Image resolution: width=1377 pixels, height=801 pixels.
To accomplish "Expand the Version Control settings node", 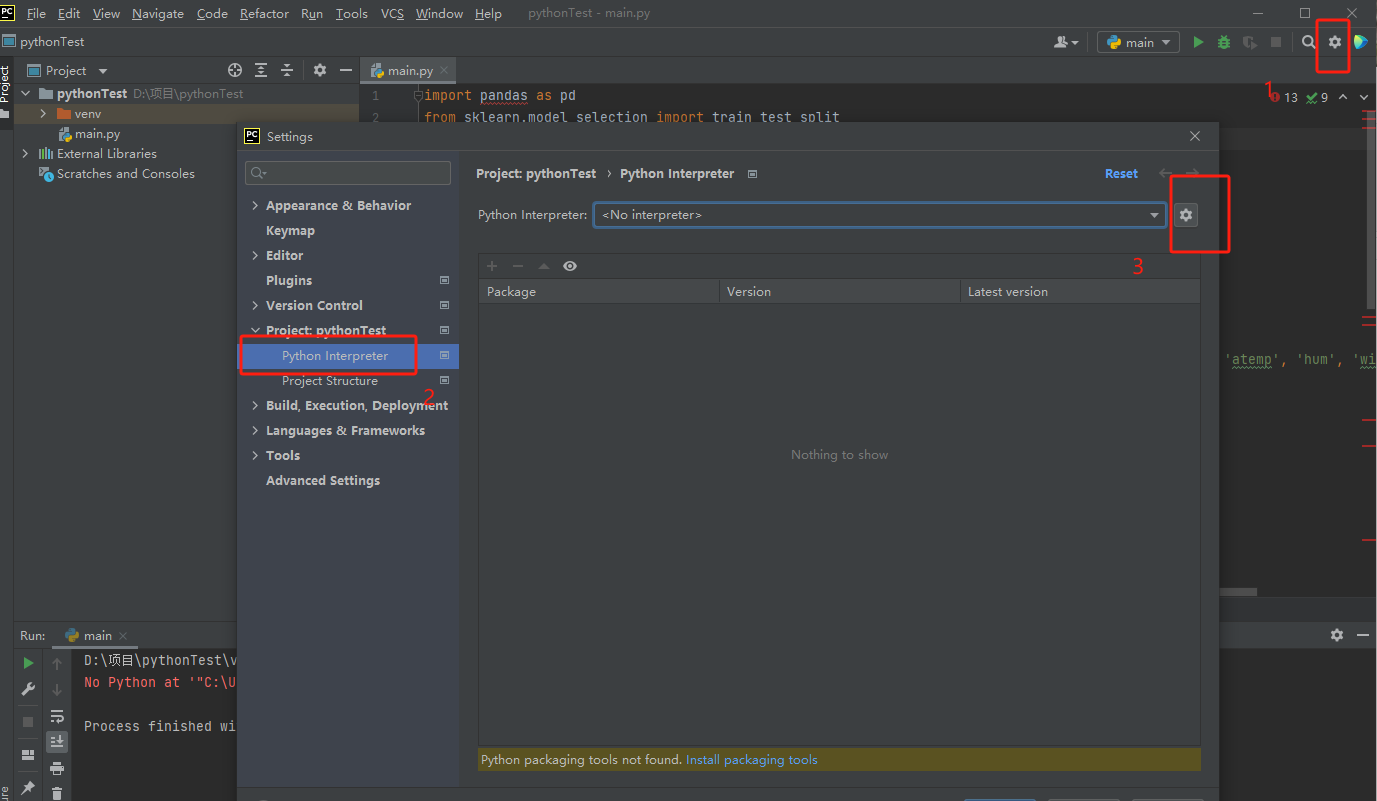I will pyautogui.click(x=256, y=305).
